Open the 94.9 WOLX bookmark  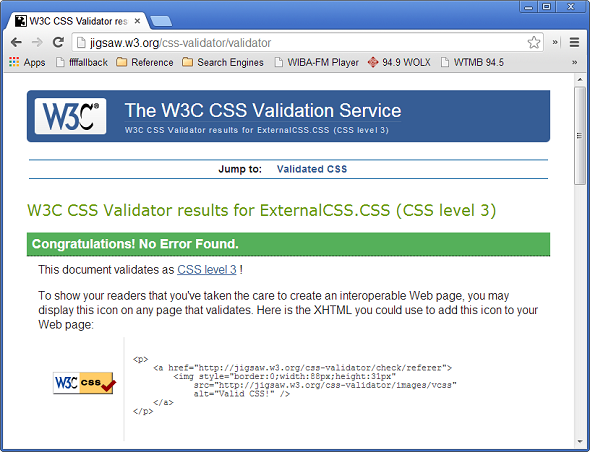point(399,62)
